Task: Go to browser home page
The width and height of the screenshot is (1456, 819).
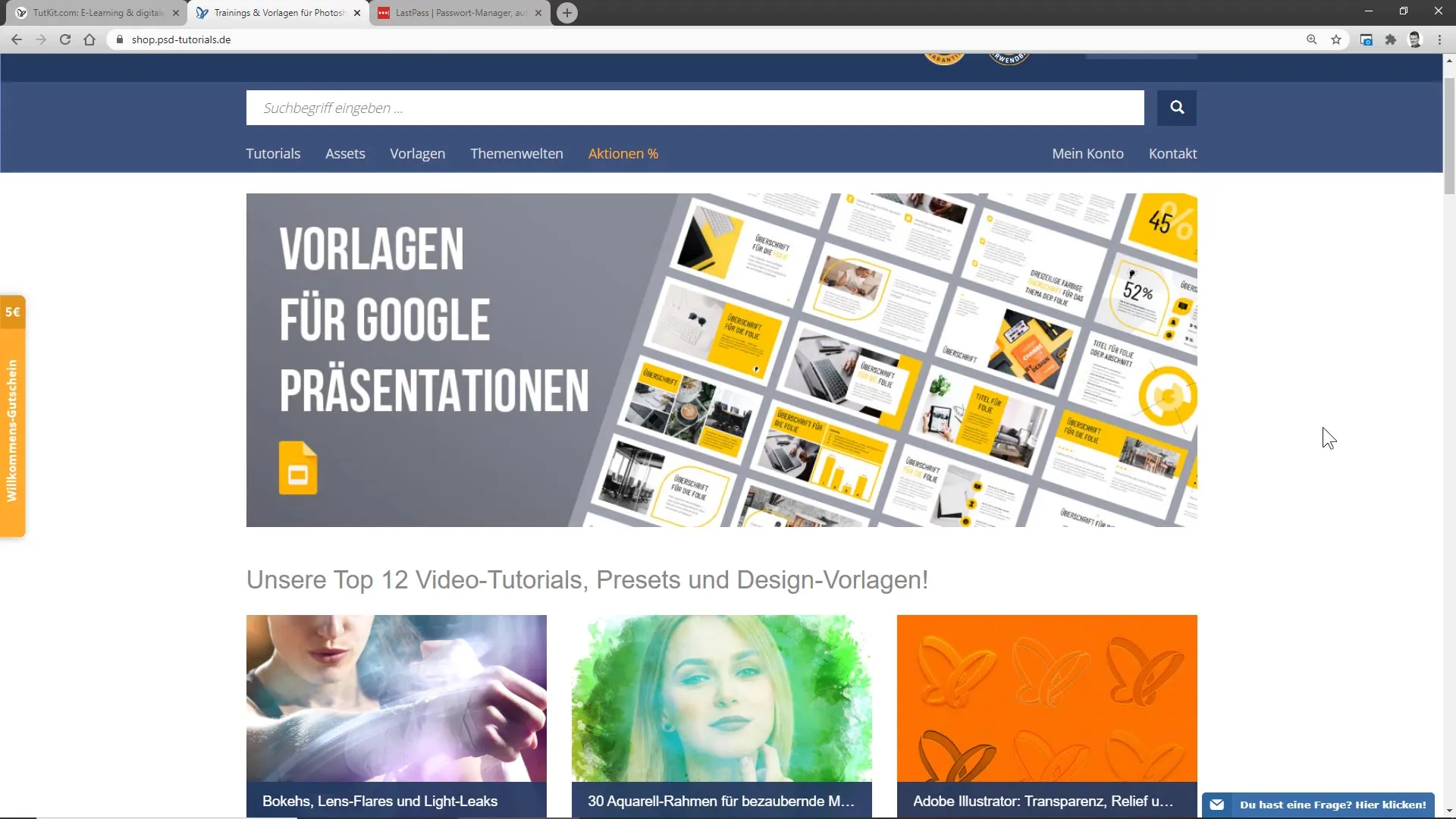Action: 89,39
